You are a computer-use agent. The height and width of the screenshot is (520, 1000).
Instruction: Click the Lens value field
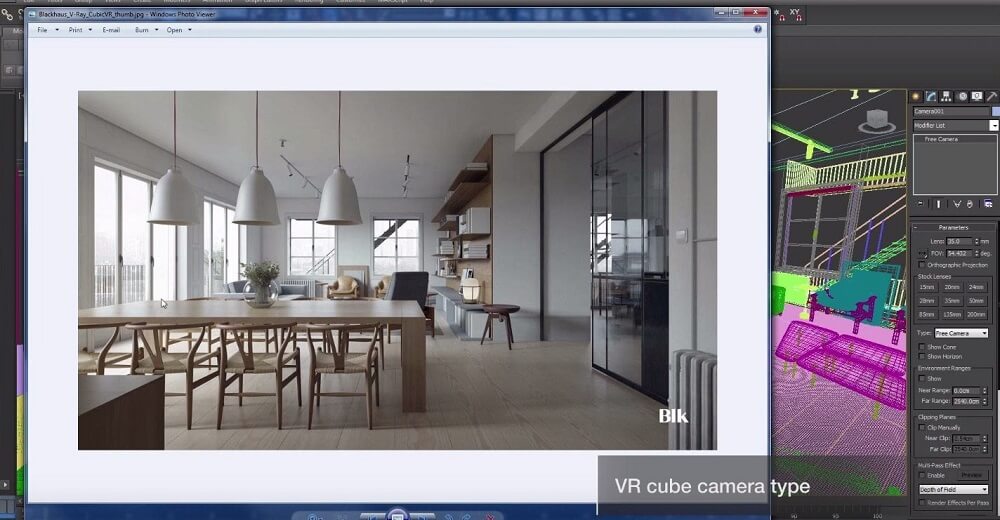959,241
